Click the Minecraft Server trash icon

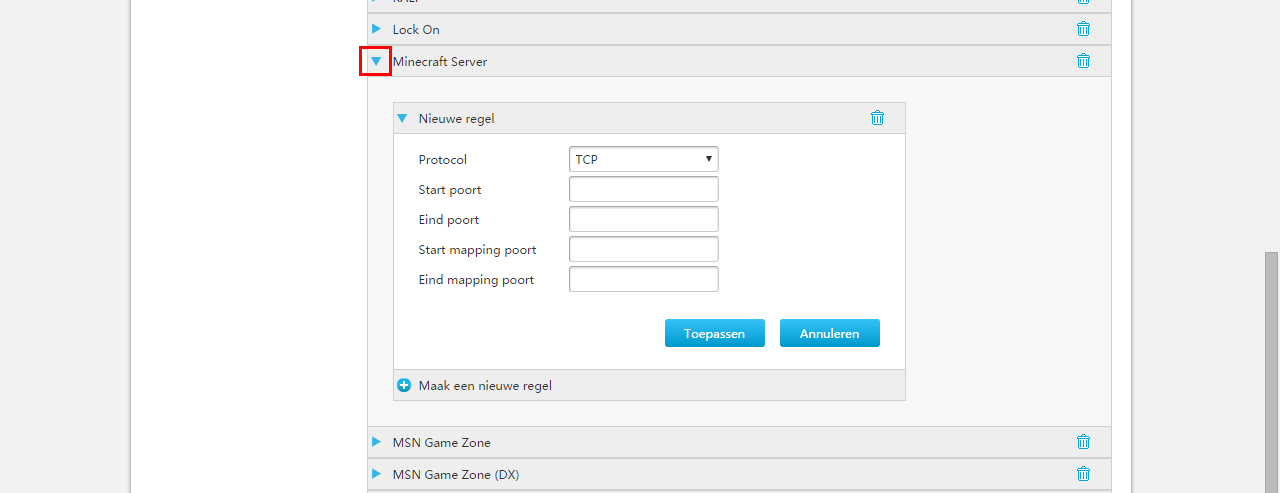pyautogui.click(x=1083, y=61)
